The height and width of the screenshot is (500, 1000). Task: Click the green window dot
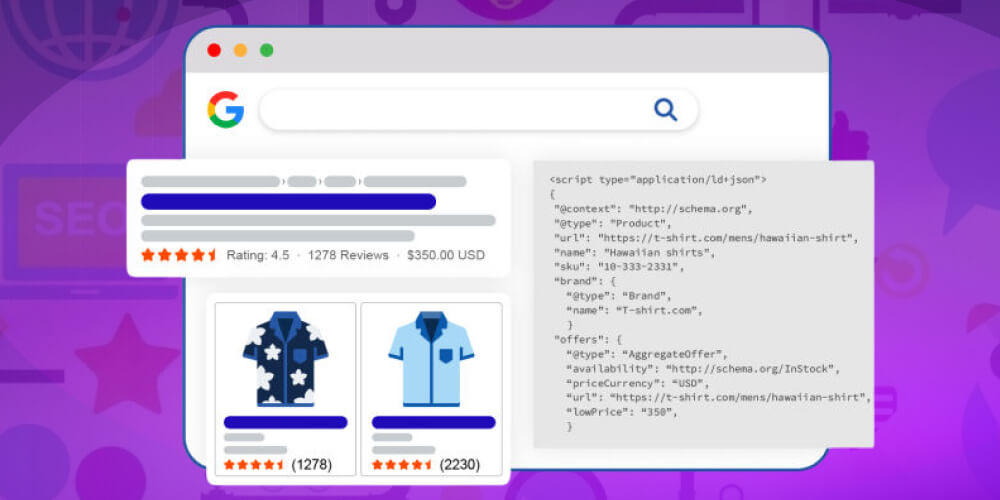click(x=266, y=50)
